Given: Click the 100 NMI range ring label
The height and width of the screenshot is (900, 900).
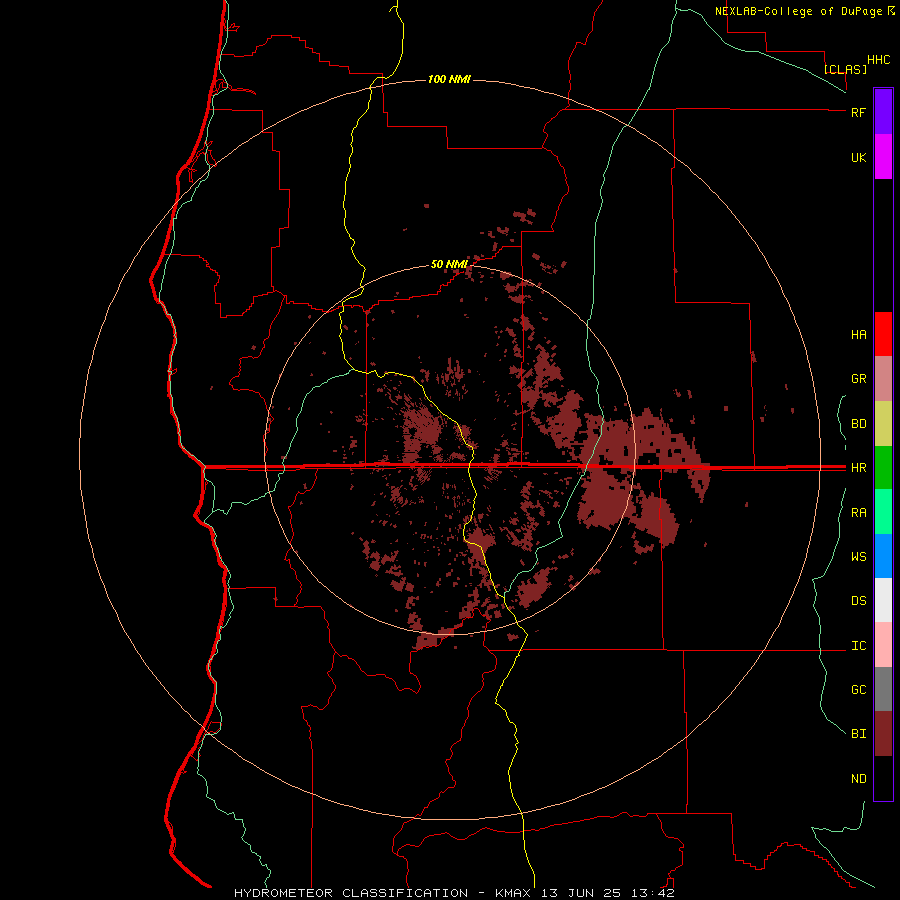Looking at the screenshot, I should [x=449, y=79].
